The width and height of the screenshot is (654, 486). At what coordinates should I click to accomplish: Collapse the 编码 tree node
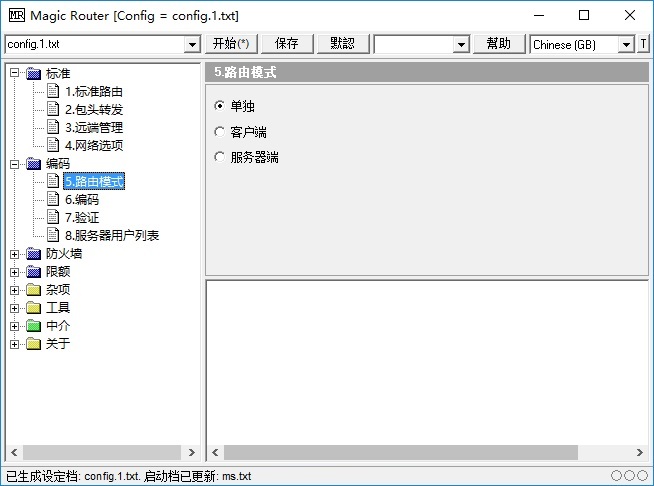15,164
